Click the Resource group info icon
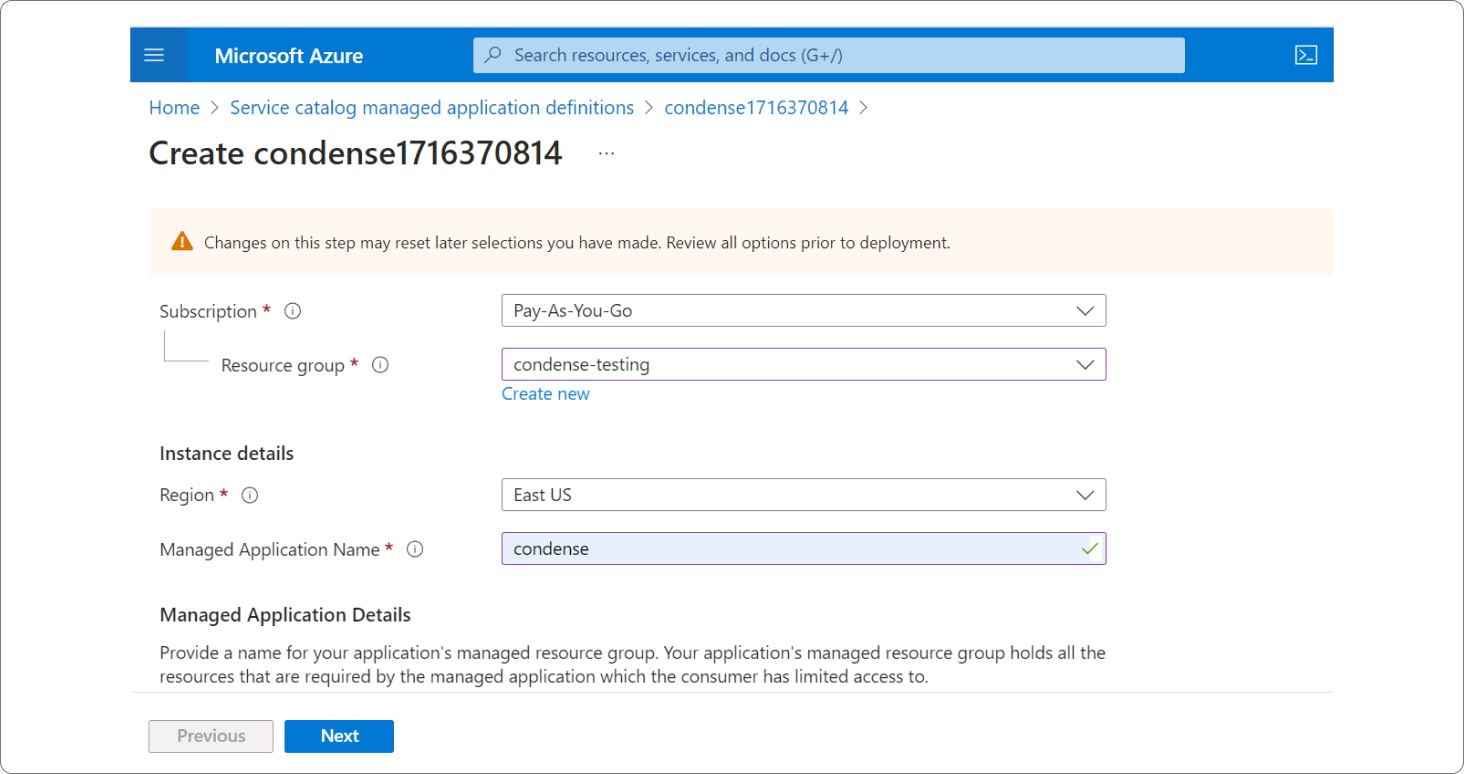 click(x=380, y=365)
